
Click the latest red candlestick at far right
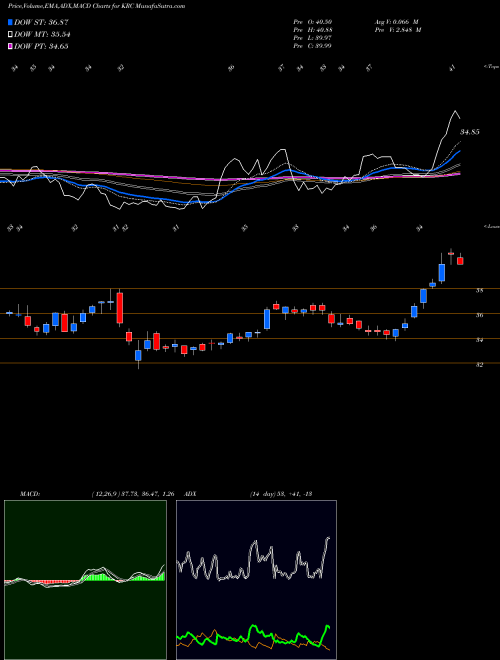pyautogui.click(x=460, y=261)
